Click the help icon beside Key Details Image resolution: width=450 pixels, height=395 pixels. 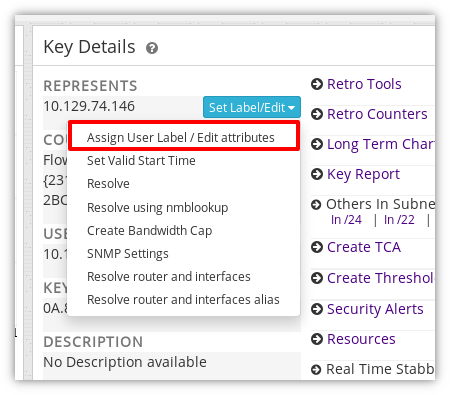click(x=152, y=48)
